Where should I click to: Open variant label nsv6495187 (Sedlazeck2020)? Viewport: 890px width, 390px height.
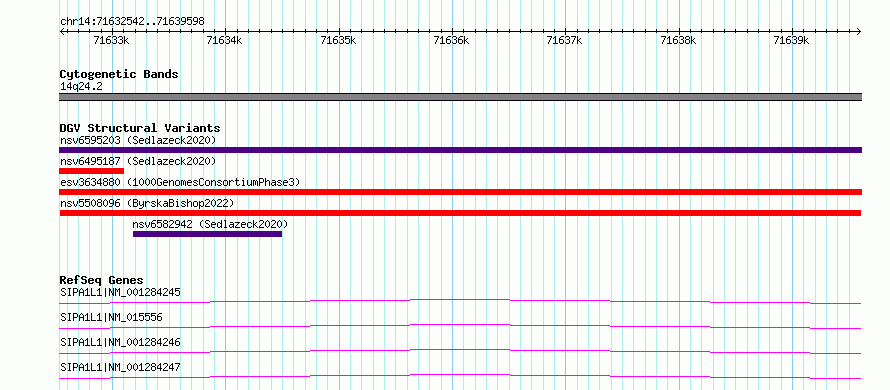138,161
